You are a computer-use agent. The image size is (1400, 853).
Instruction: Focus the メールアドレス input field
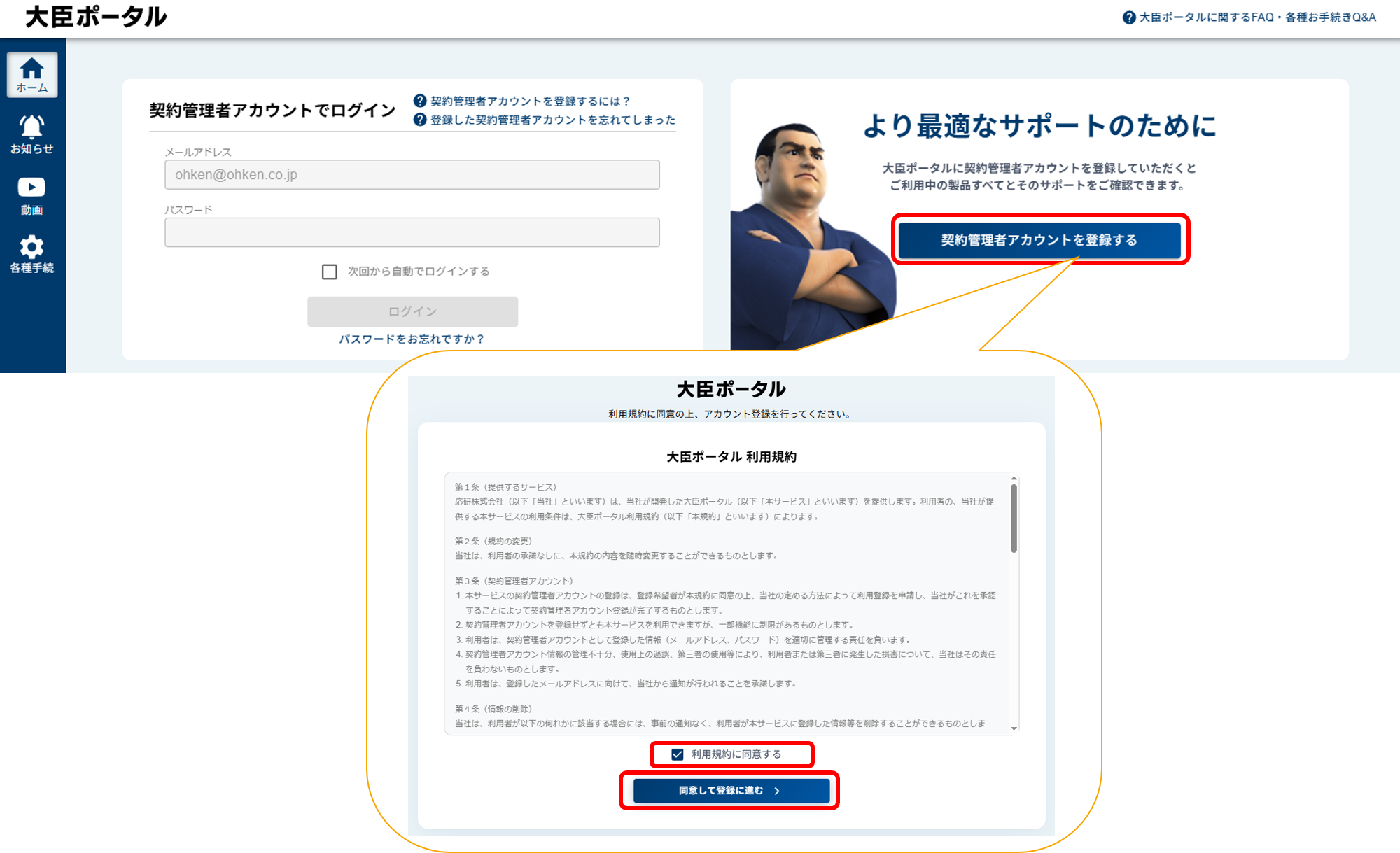point(412,174)
